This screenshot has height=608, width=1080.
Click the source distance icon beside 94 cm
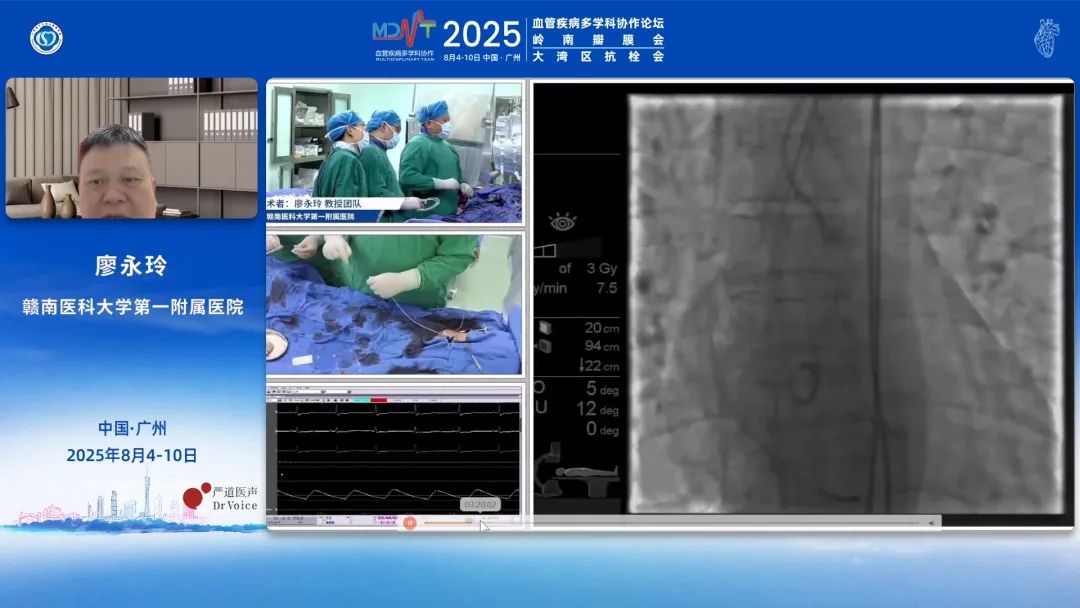coord(546,346)
